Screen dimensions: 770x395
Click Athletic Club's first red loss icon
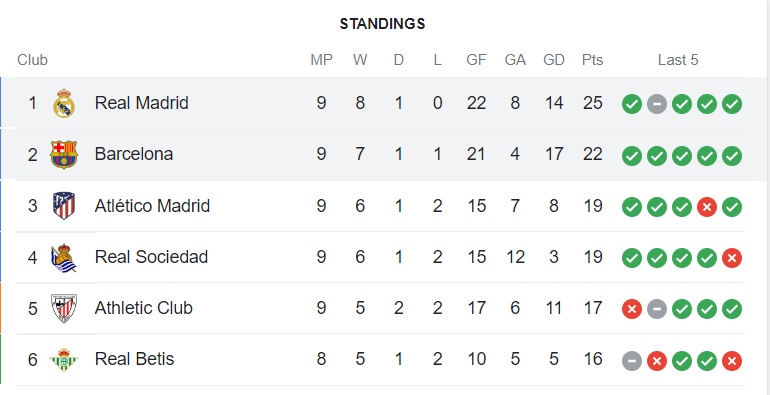pos(632,310)
